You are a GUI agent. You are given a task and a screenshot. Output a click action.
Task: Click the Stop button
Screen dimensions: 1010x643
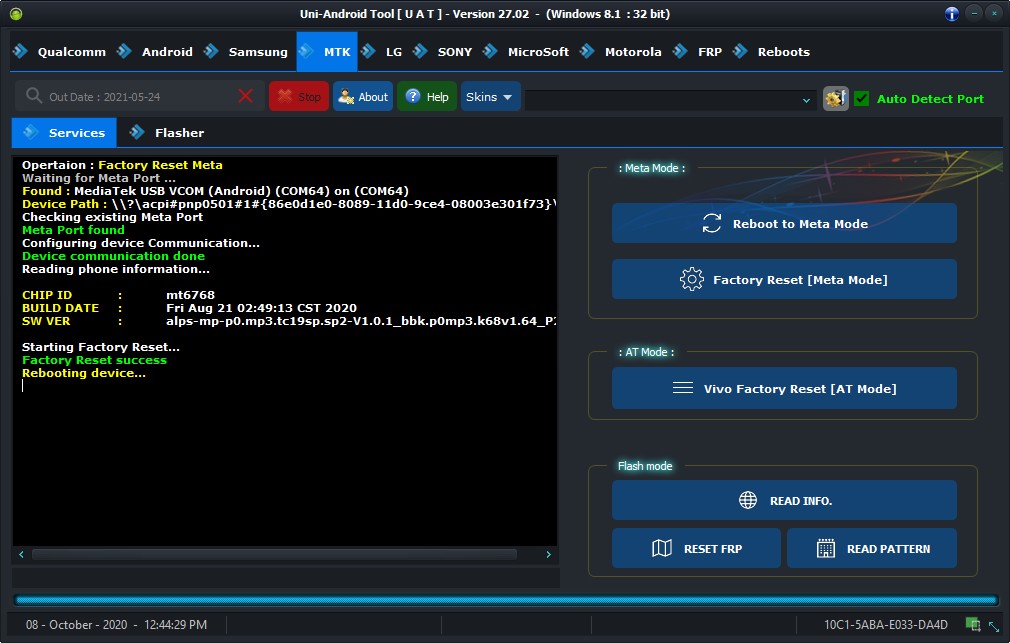(299, 97)
